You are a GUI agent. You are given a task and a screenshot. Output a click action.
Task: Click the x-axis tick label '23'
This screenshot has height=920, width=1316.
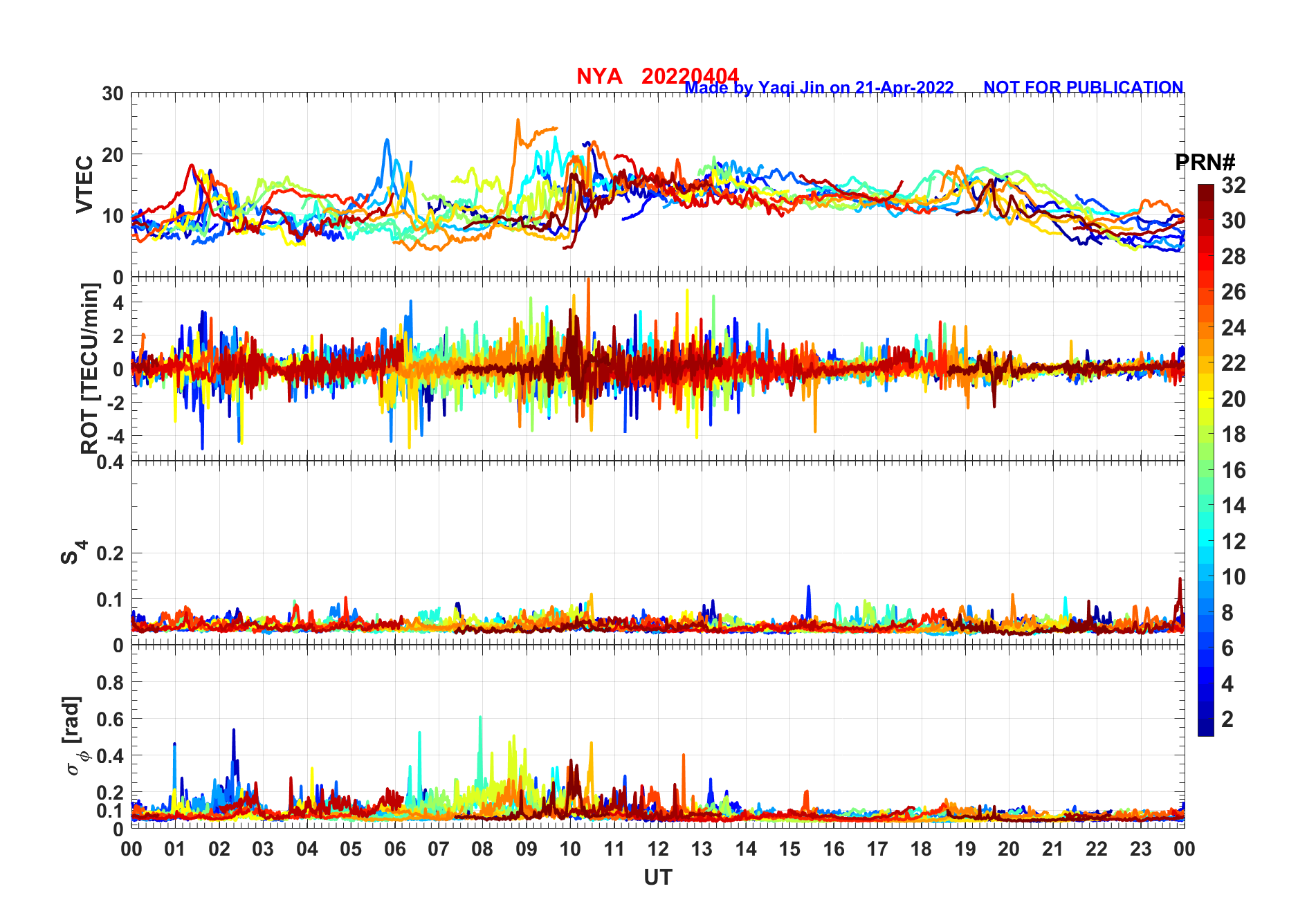pos(1141,849)
